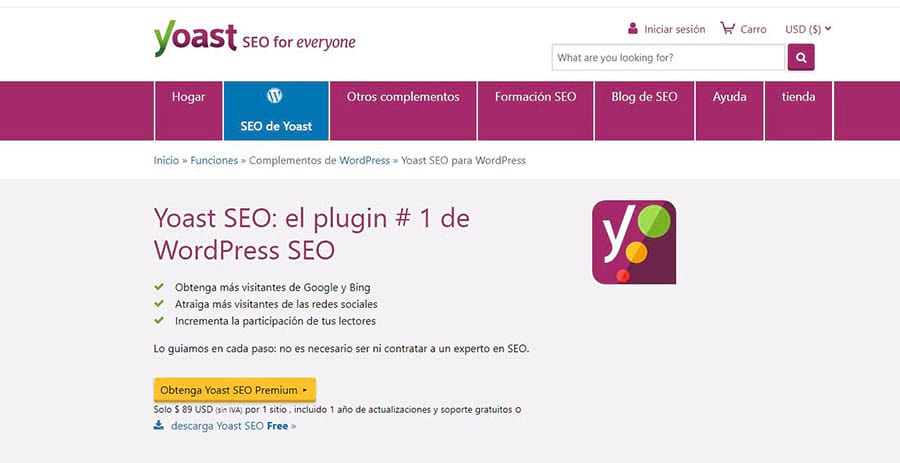Select the Hogar navigation item
Screen dimensions: 900x463
[x=188, y=97]
